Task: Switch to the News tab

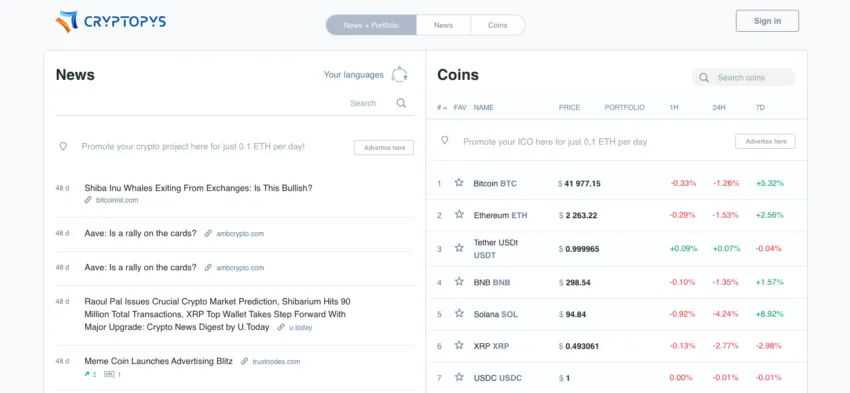Action: click(x=443, y=25)
